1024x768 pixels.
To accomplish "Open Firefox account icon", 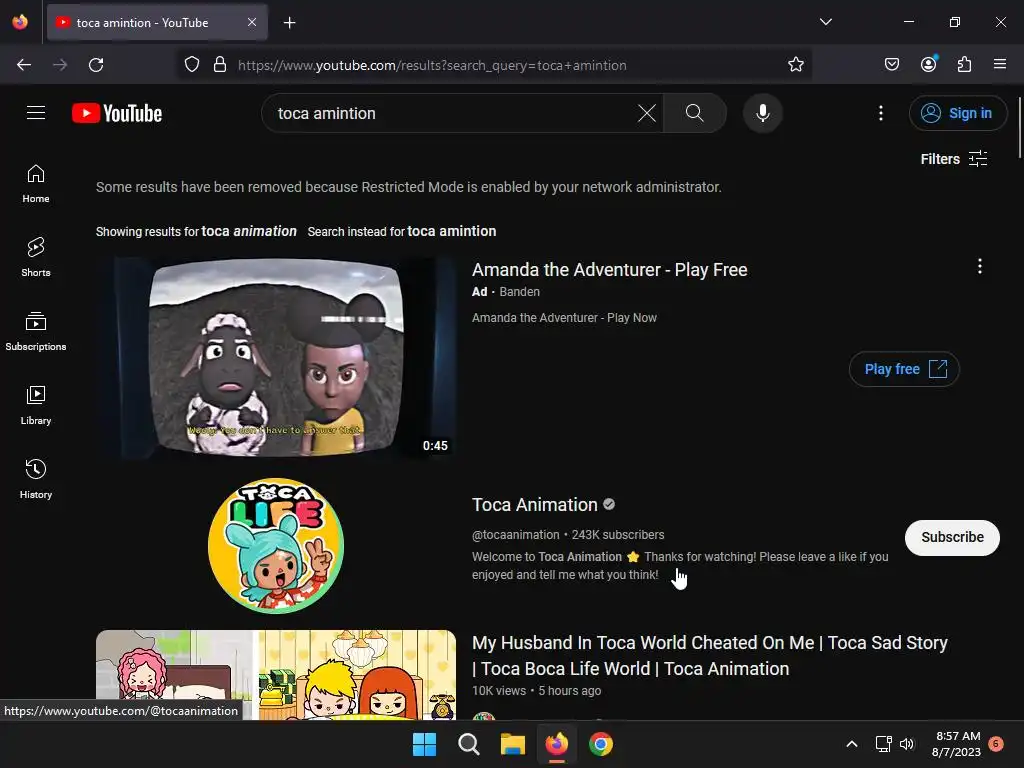I will (x=928, y=65).
